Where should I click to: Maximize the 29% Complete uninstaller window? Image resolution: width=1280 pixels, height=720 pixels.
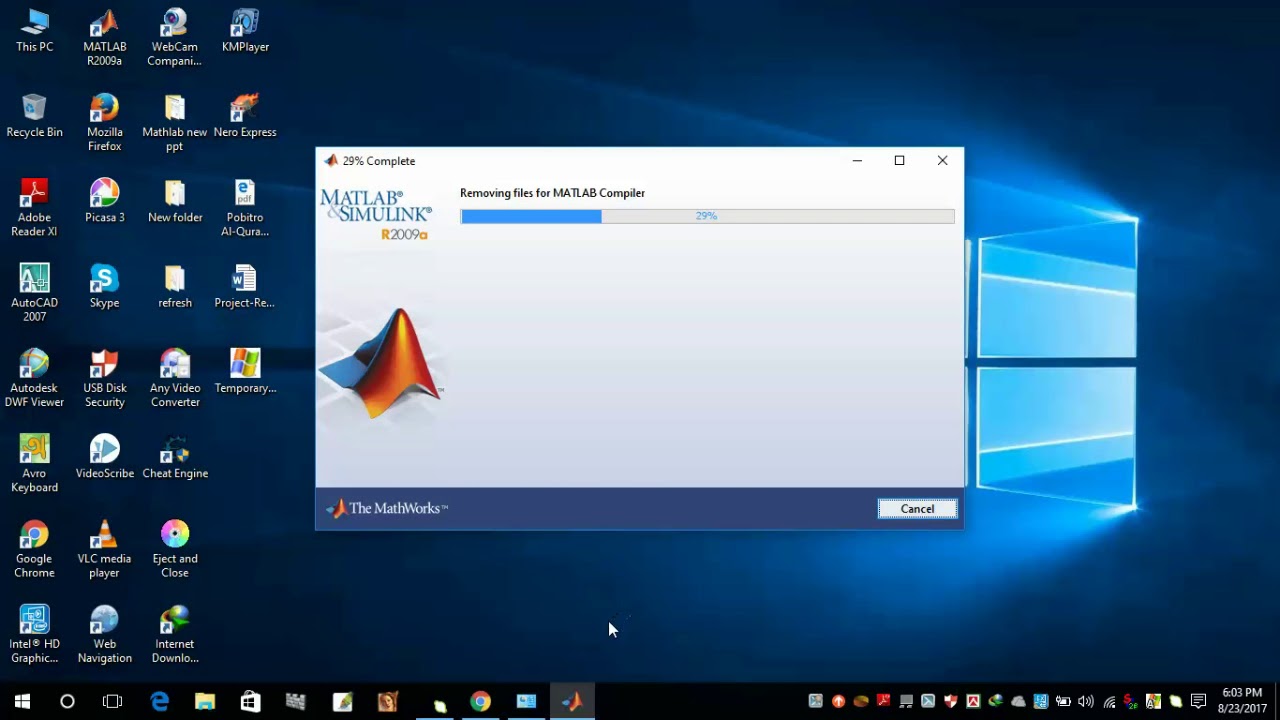coord(899,161)
